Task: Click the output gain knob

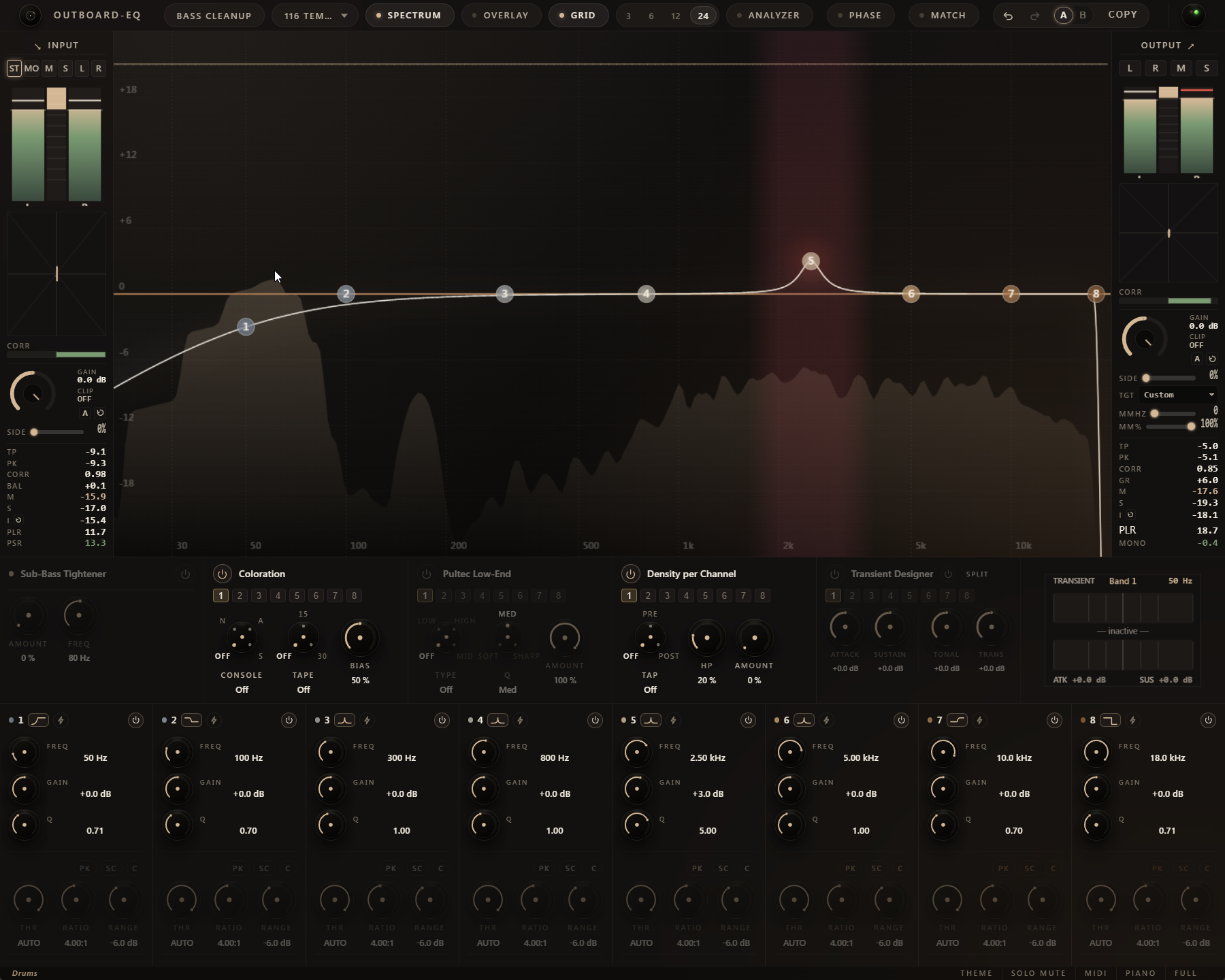Action: click(x=1145, y=339)
